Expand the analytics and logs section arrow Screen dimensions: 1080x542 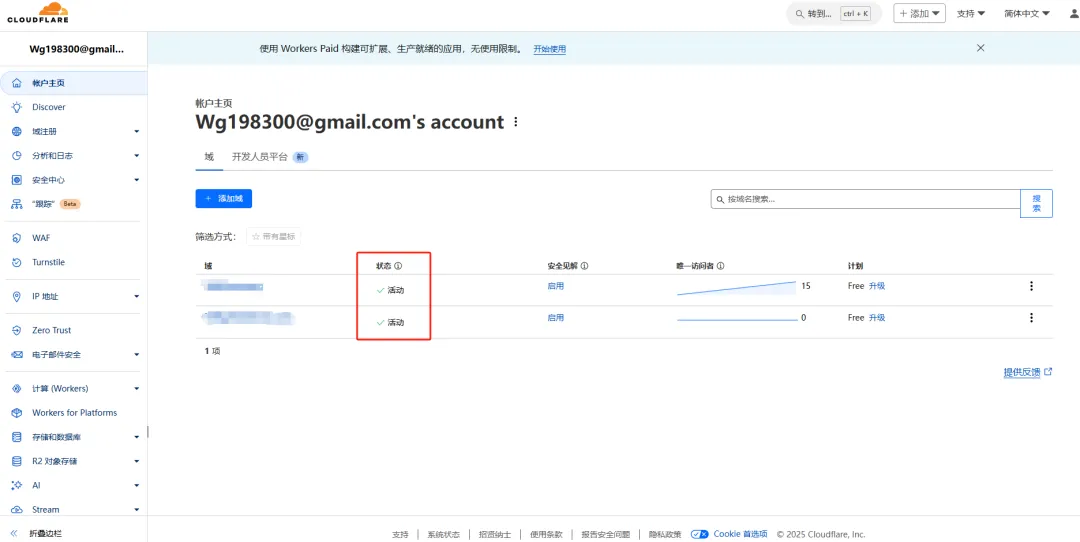click(x=136, y=156)
